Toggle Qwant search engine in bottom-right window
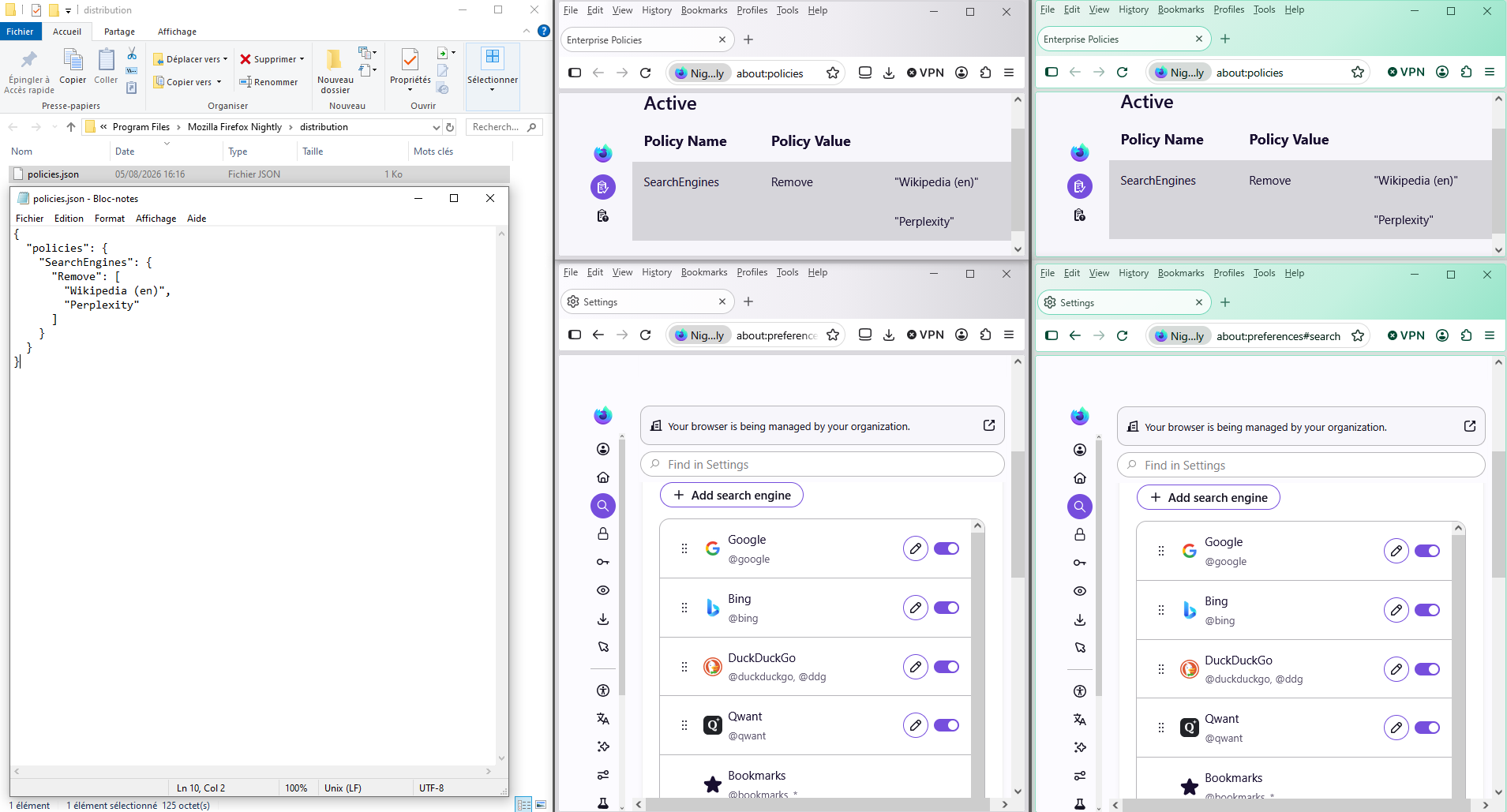This screenshot has height=812, width=1507. [x=1427, y=728]
